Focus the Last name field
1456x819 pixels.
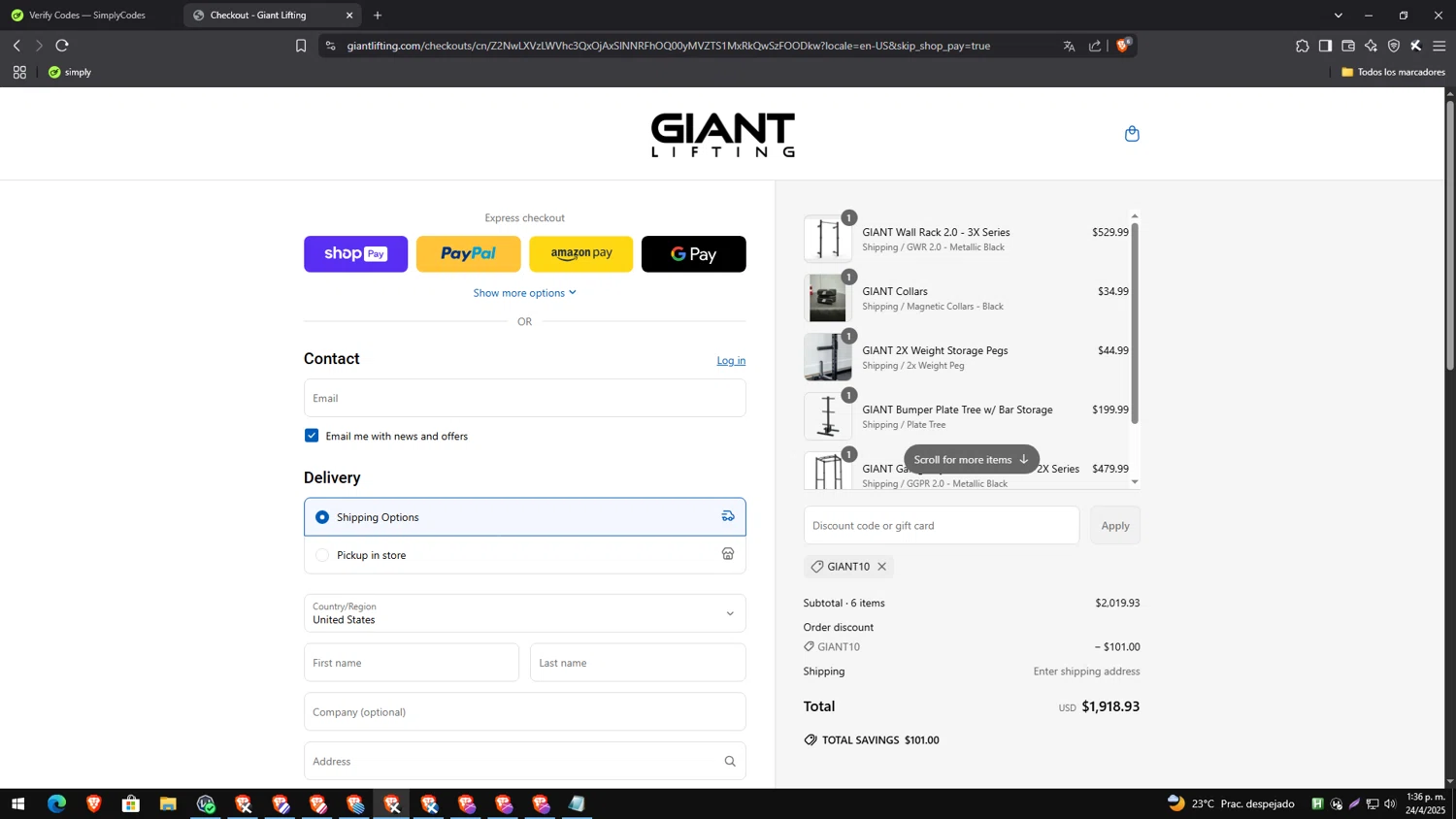point(638,663)
